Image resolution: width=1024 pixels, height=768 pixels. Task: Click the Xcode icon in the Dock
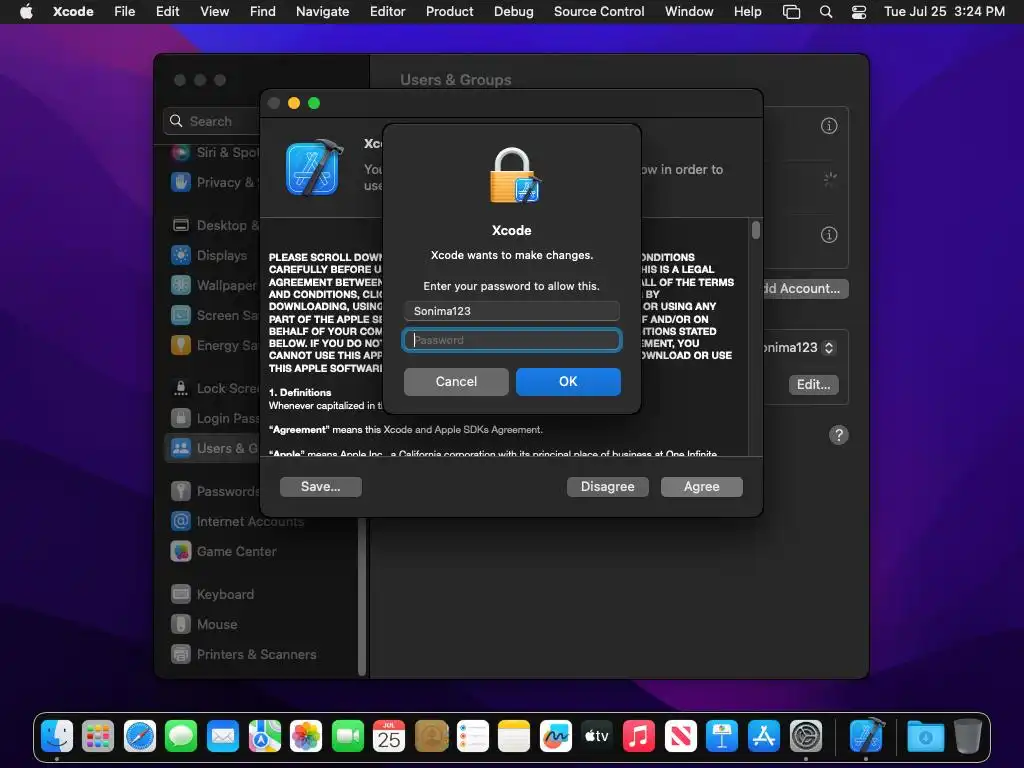pyautogui.click(x=867, y=735)
